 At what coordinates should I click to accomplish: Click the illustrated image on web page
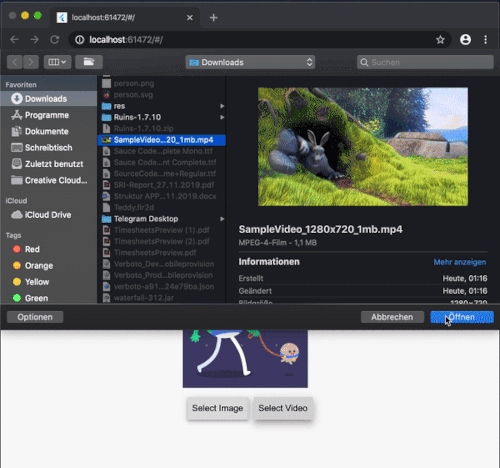[x=245, y=359]
